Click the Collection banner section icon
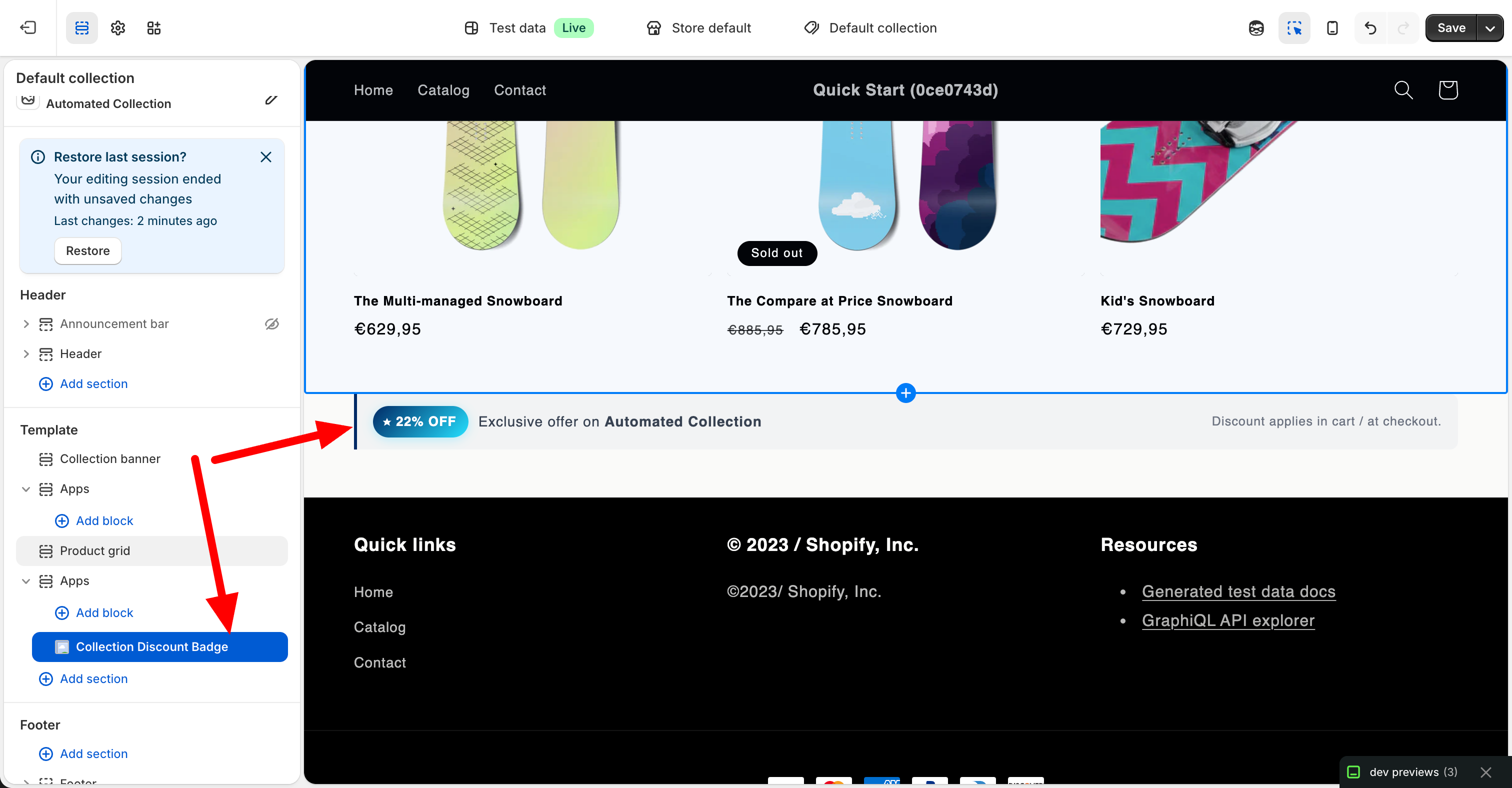The width and height of the screenshot is (1512, 788). (46, 459)
